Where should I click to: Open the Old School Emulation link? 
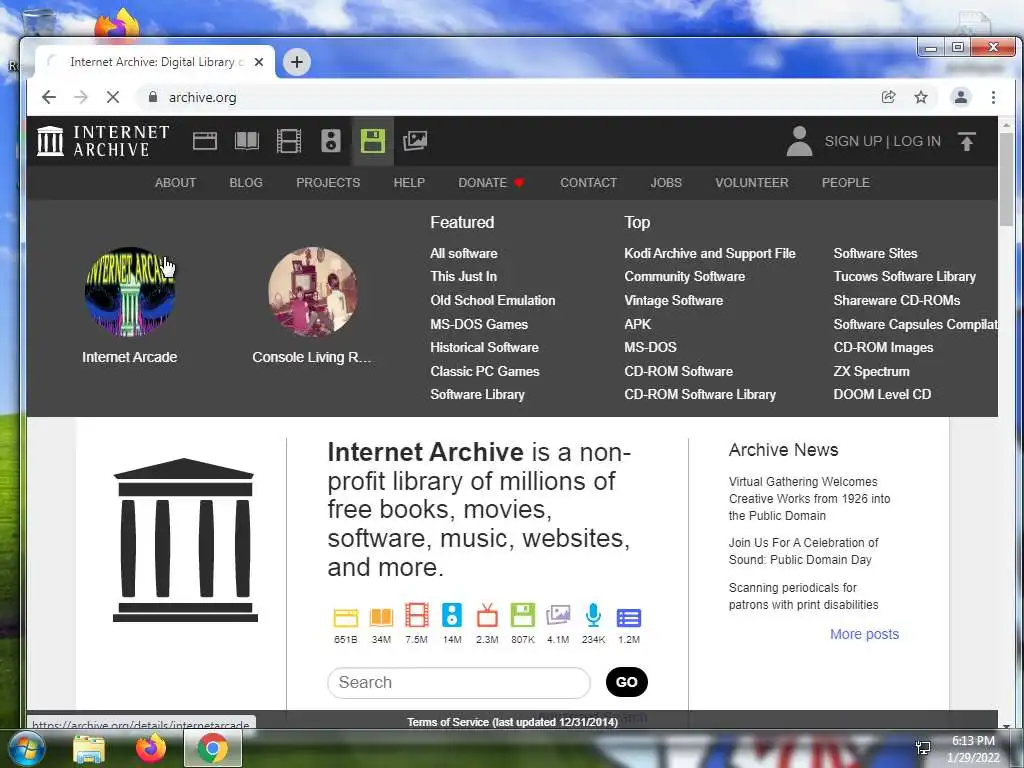(x=492, y=300)
